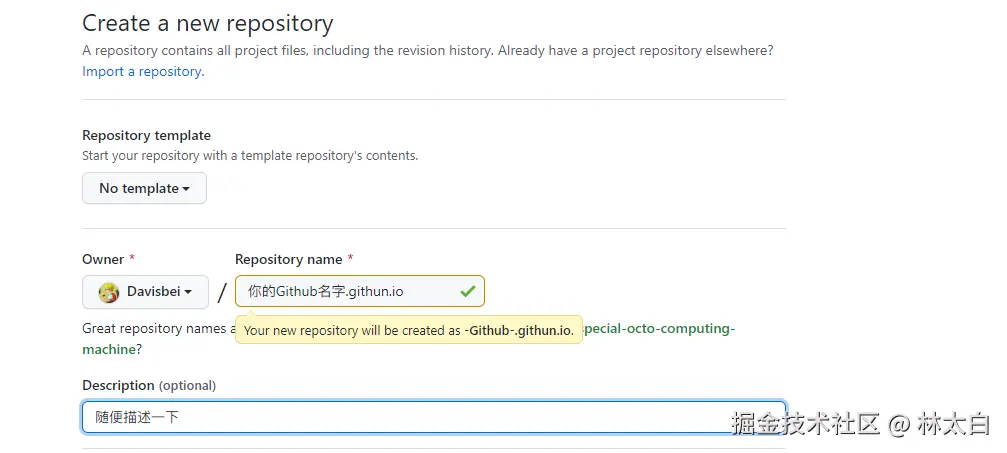Click the Description (optional) label
Image resolution: width=1007 pixels, height=453 pixels.
(149, 385)
